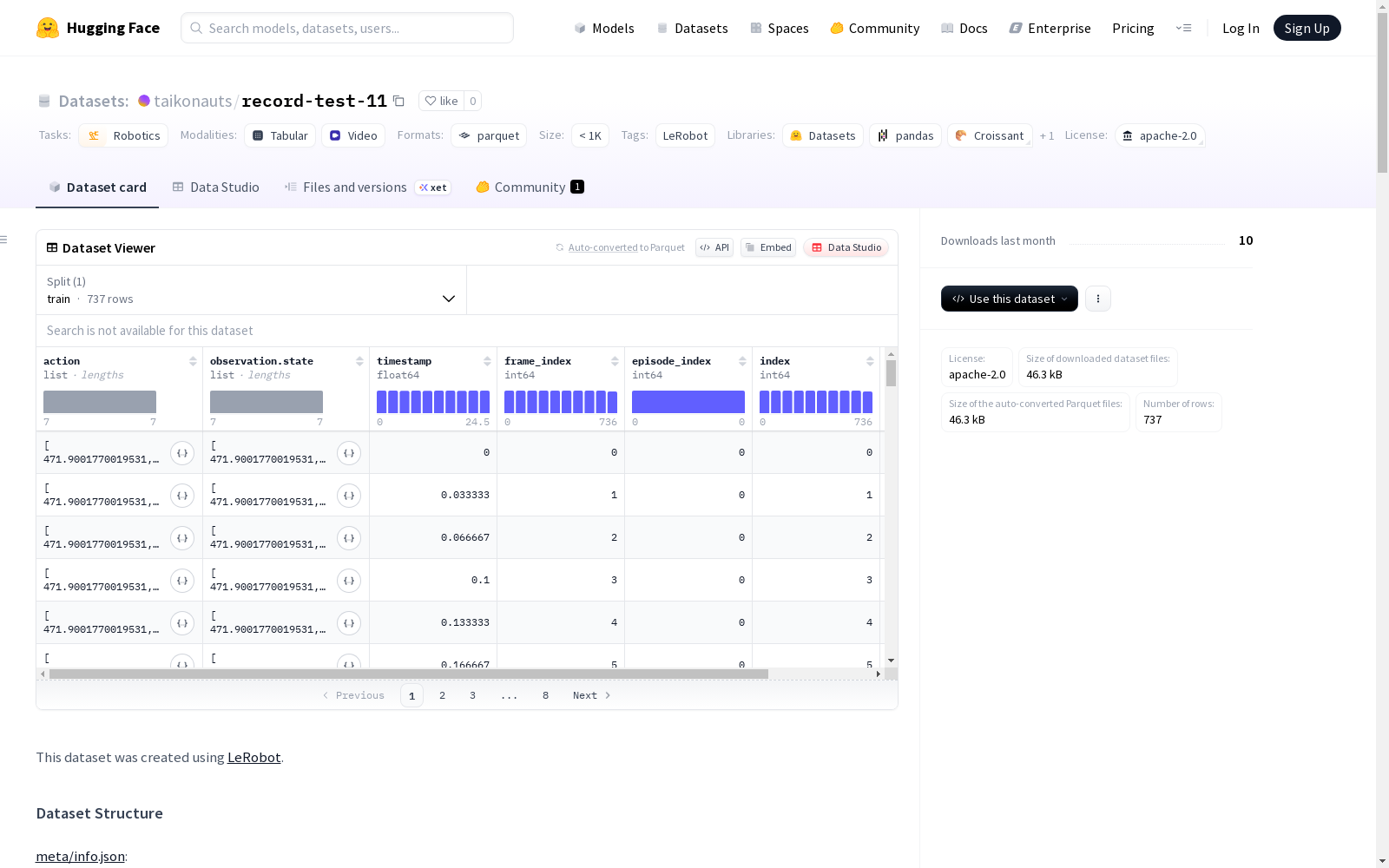This screenshot has height=868, width=1389.
Task: Expand observation.state cell in the 0.066667 row
Action: 349,538
